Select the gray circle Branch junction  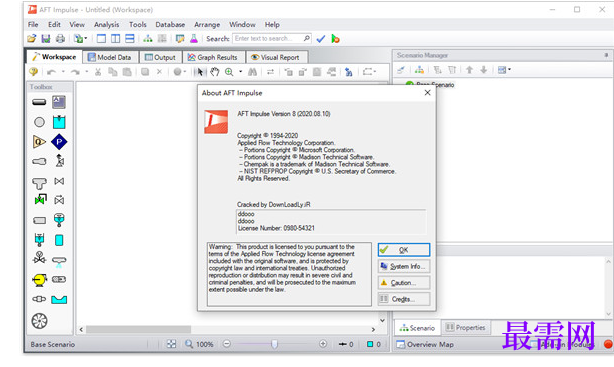click(39, 122)
